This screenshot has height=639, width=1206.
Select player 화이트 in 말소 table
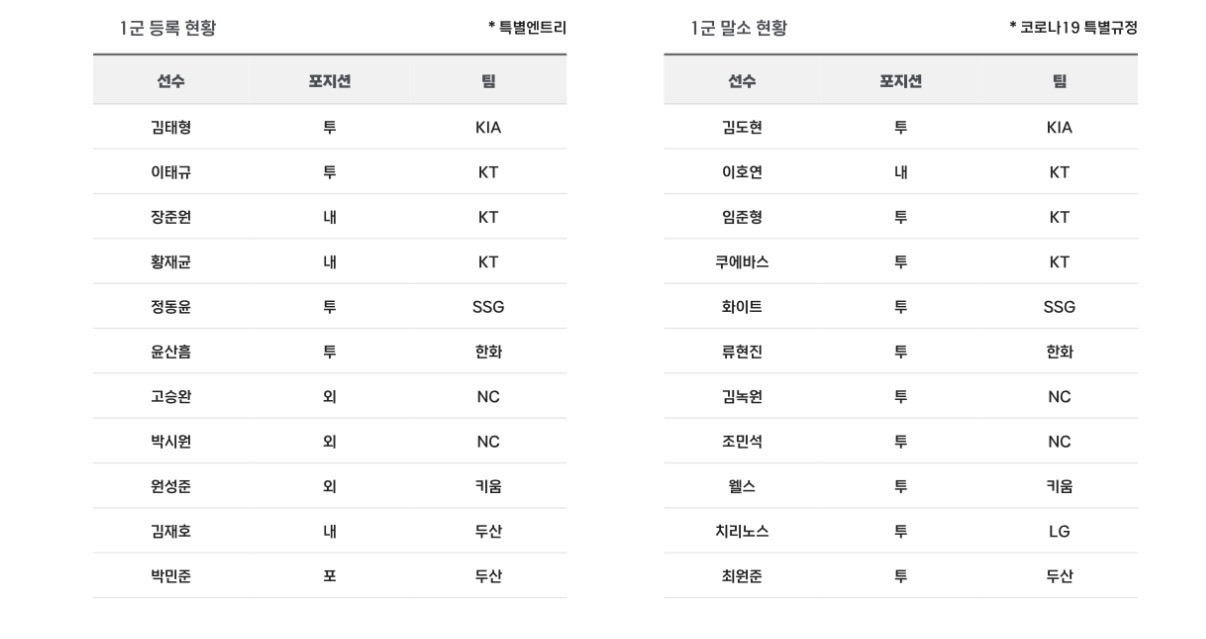coord(742,307)
